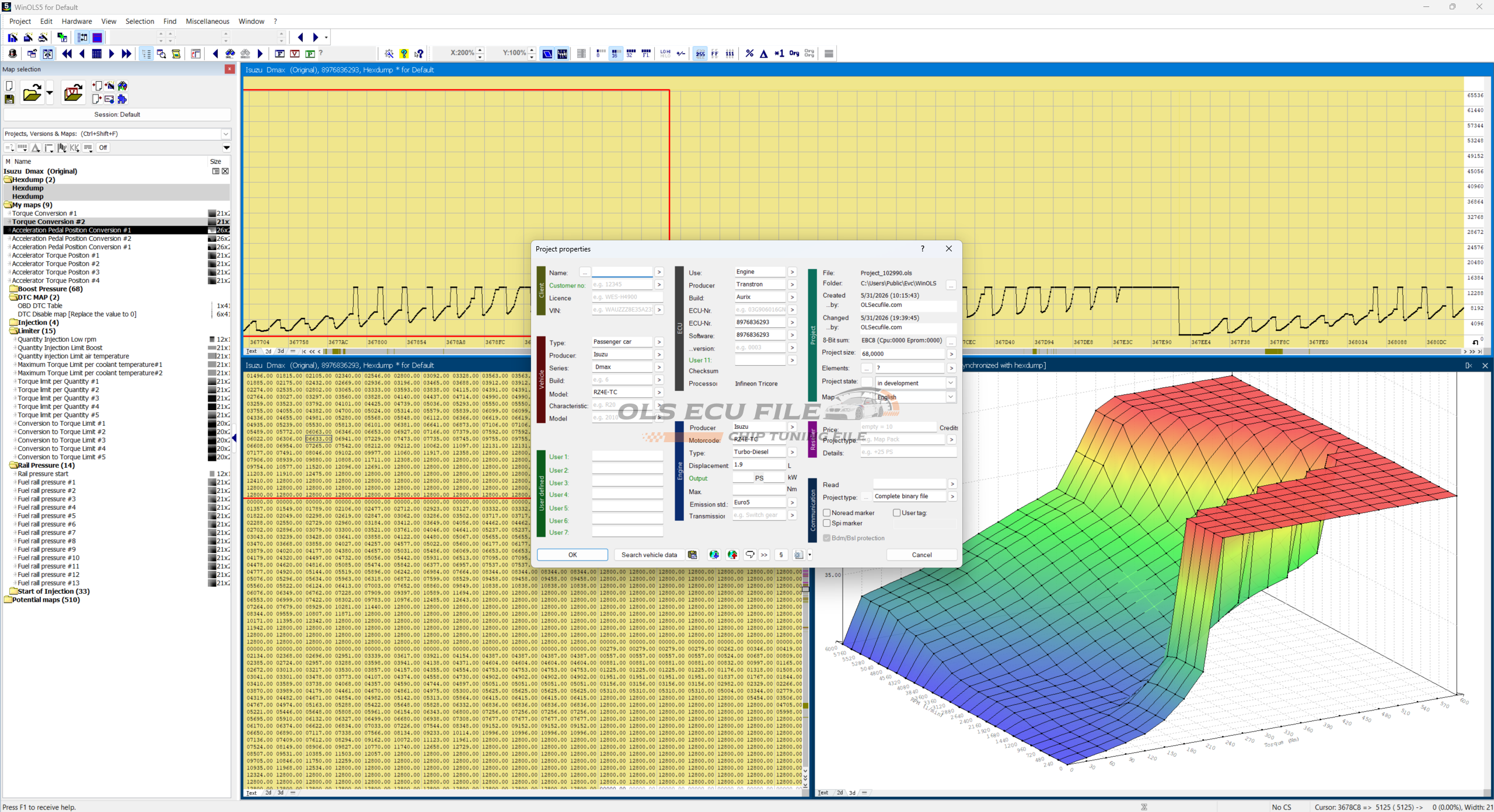
Task: Click the blue puzzle piece plugin icon
Action: click(123, 99)
